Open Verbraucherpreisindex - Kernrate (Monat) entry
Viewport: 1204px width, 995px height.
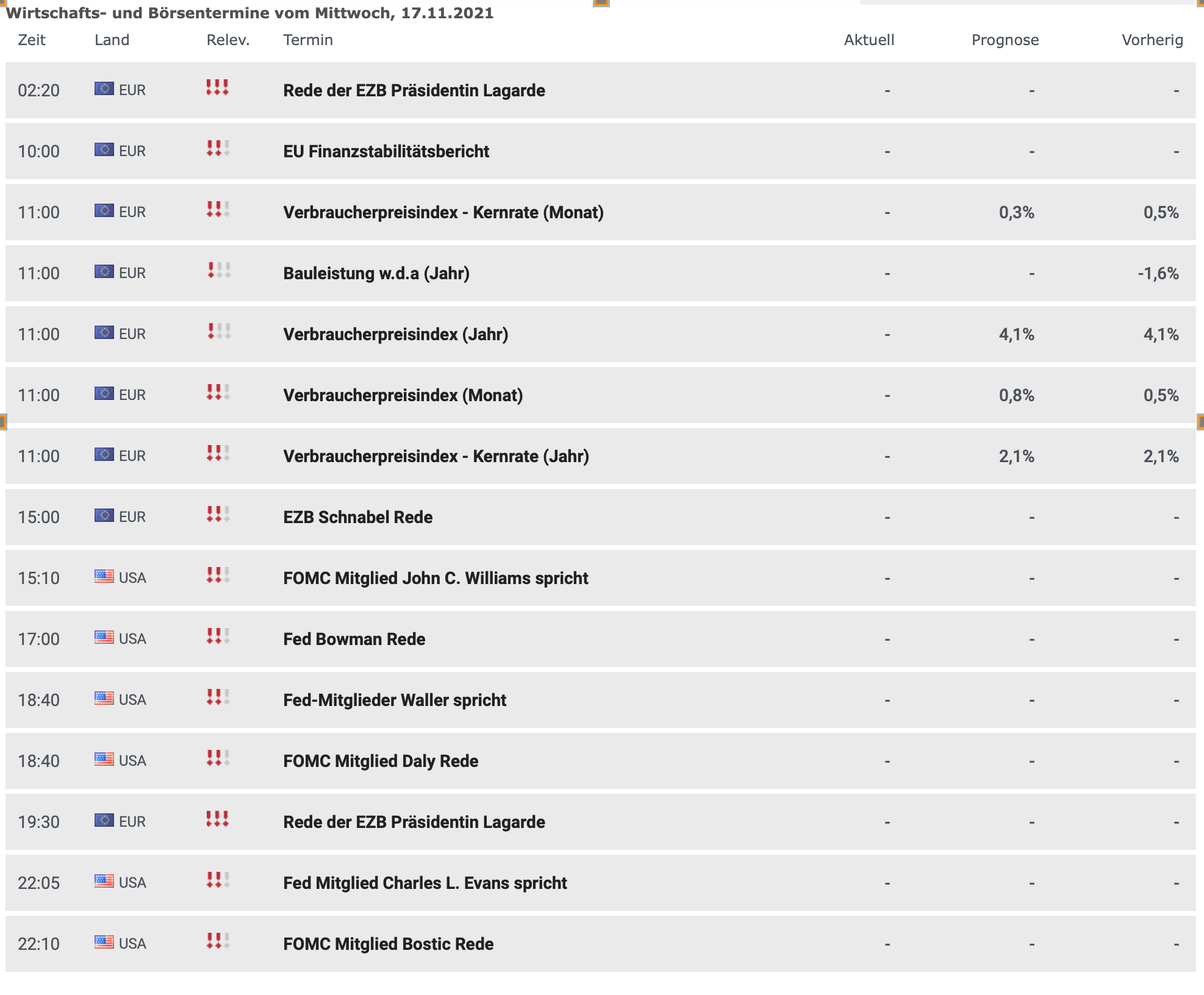[443, 212]
